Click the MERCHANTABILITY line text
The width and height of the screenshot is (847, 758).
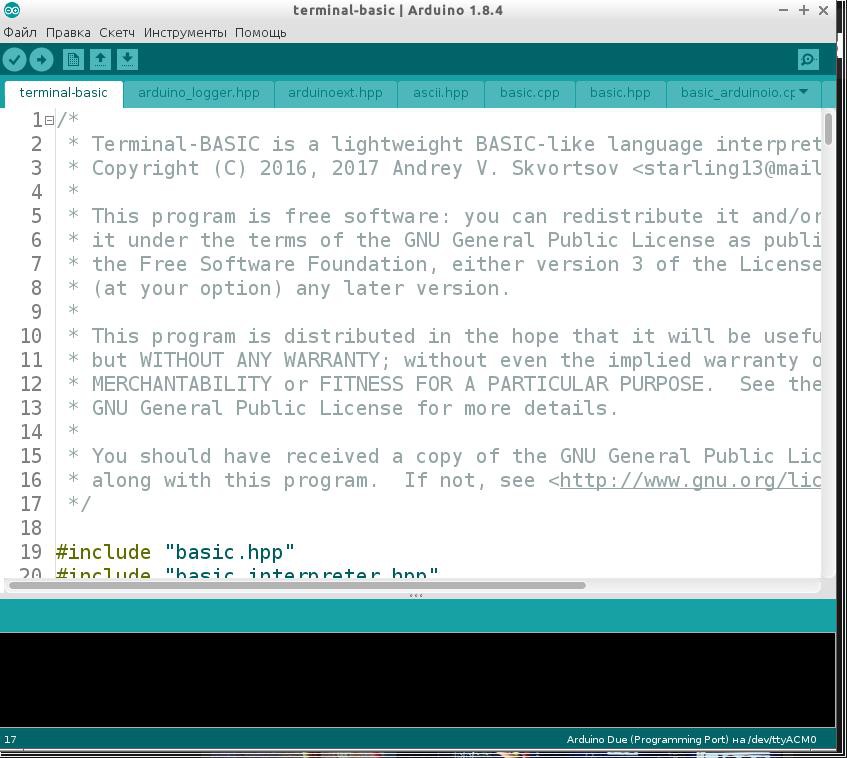[445, 384]
